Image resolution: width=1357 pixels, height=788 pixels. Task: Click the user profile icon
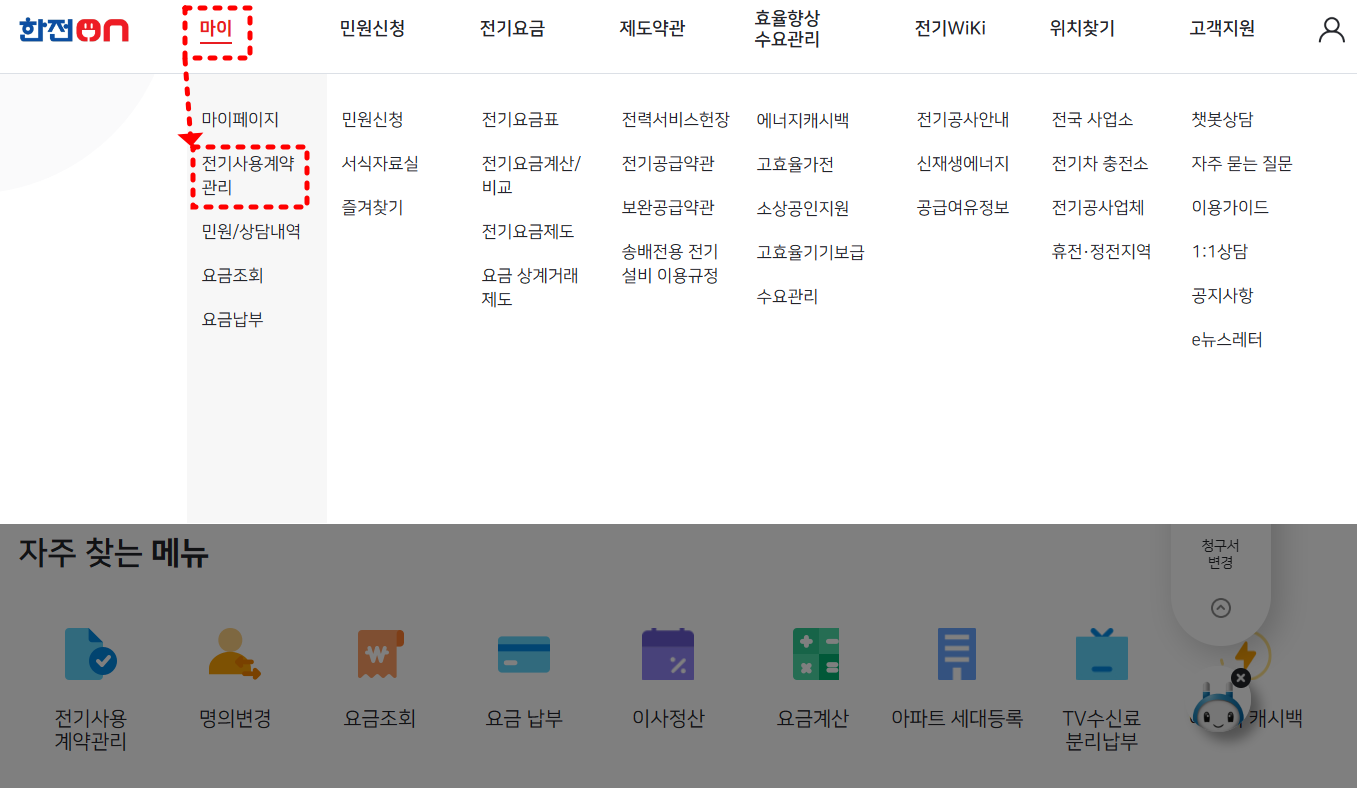click(x=1331, y=29)
